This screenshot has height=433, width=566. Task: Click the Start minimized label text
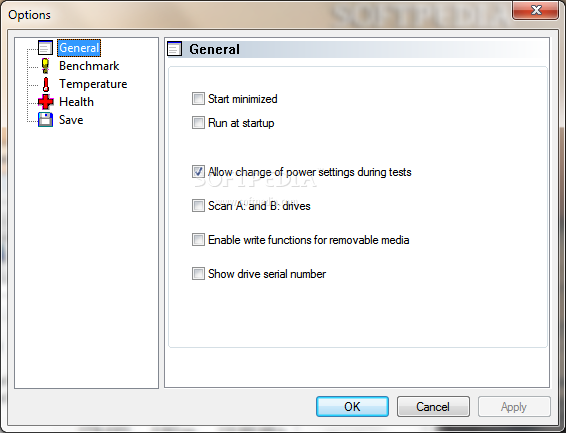tap(243, 99)
